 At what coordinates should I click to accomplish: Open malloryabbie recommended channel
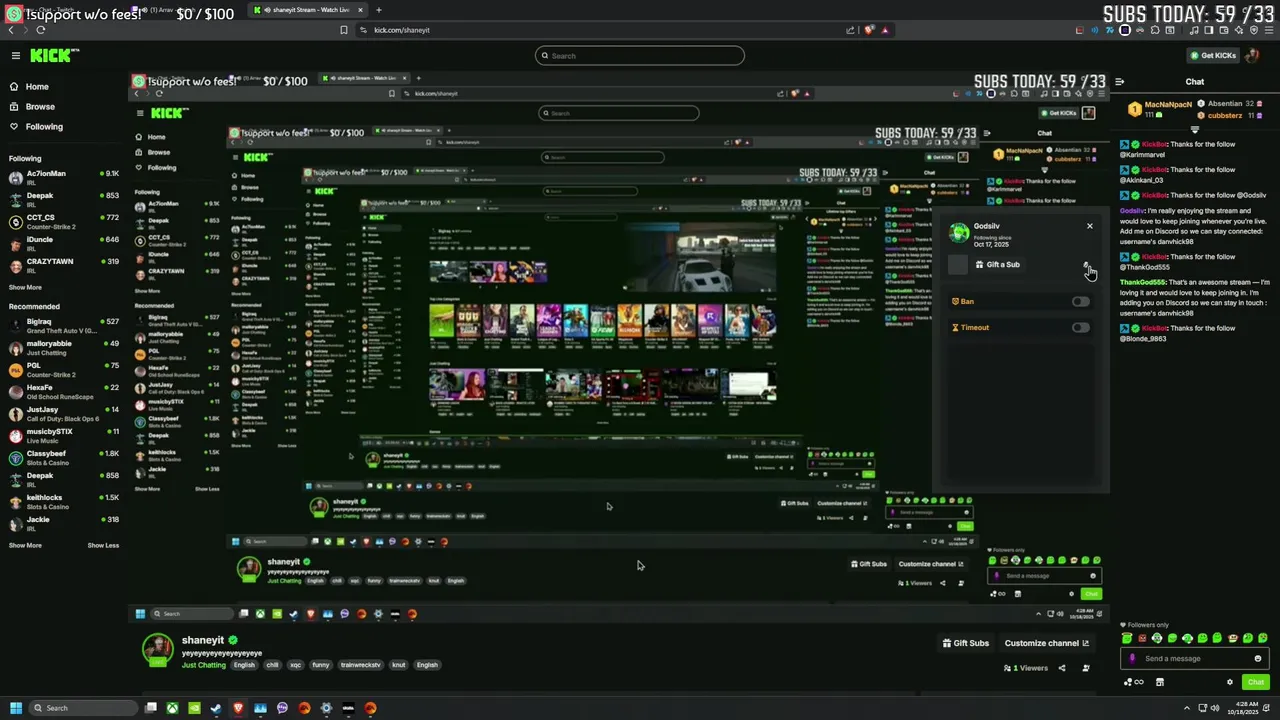pos(62,348)
